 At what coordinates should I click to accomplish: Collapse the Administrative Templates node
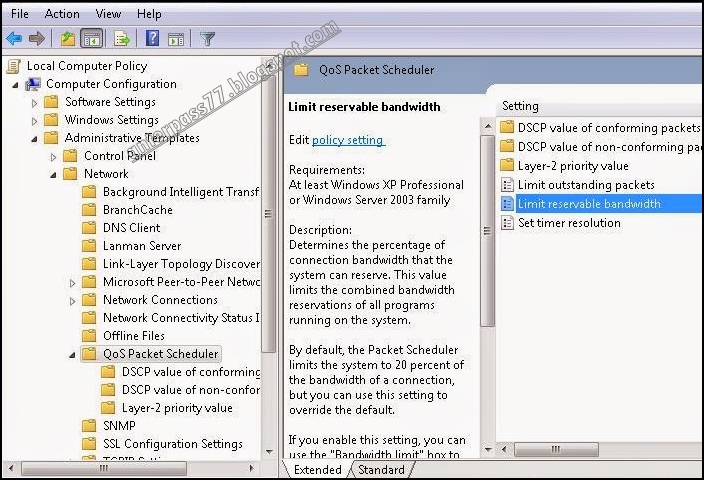click(x=35, y=139)
